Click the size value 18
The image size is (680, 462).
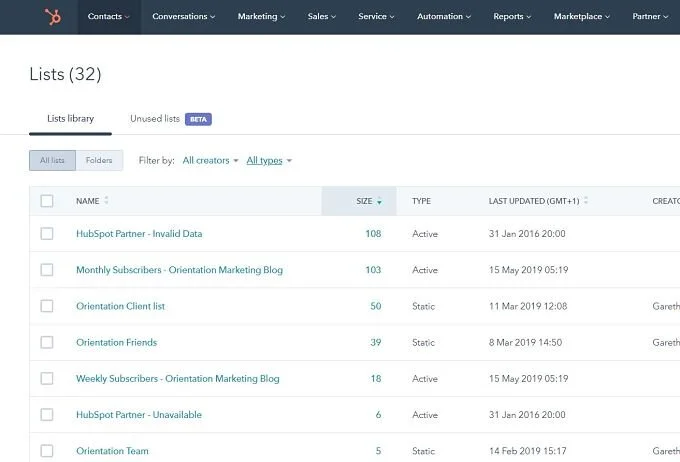click(376, 379)
